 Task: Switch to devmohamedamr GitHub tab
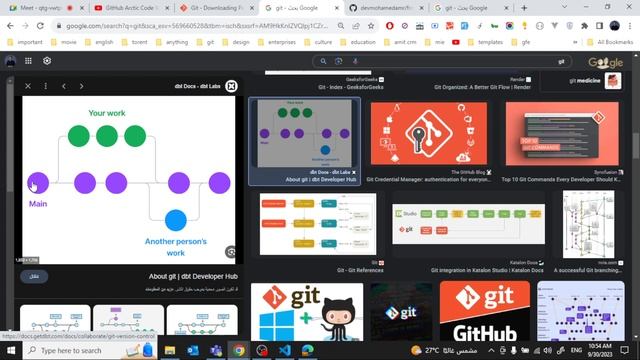(386, 8)
